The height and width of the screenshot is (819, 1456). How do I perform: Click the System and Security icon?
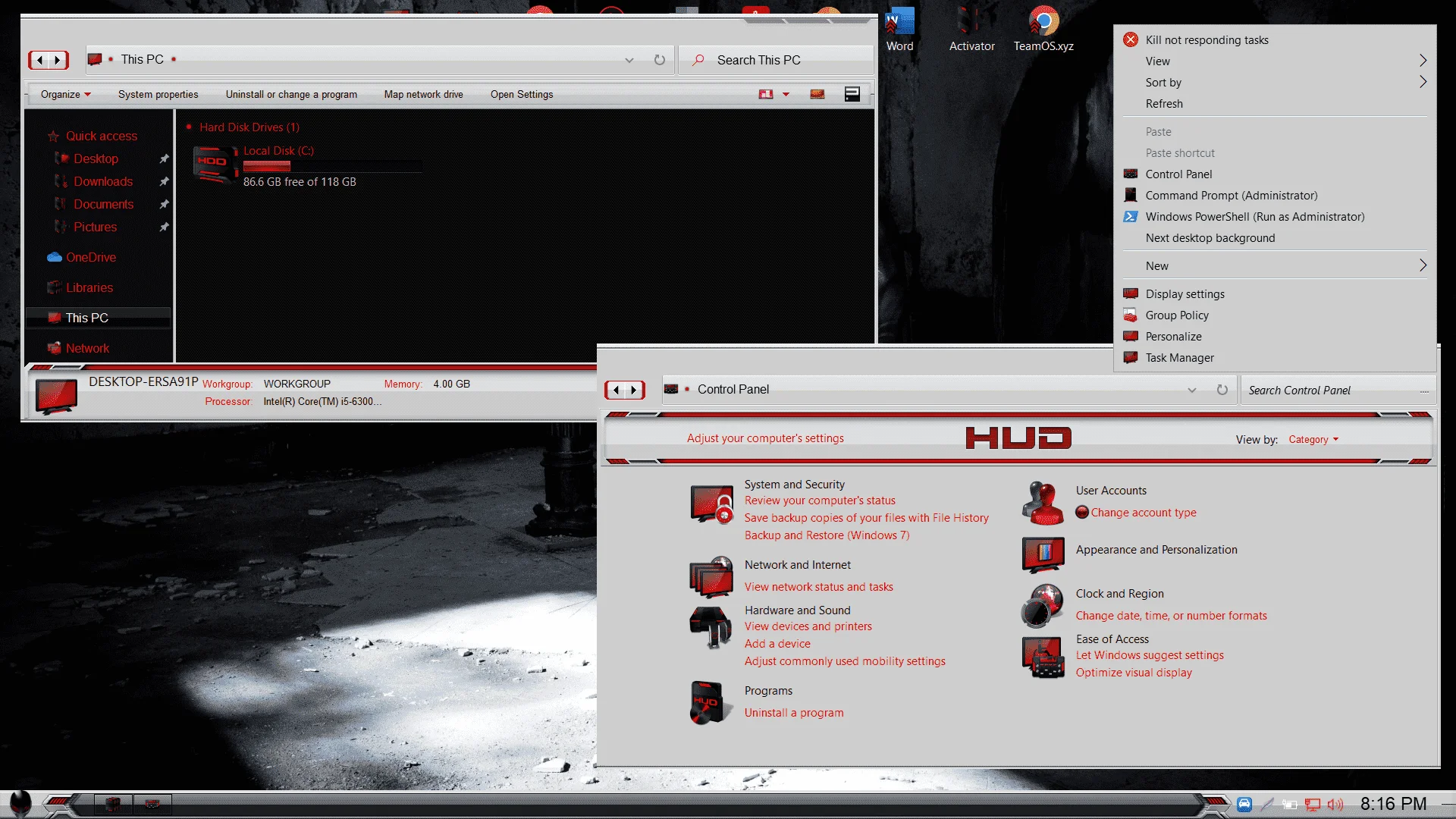pyautogui.click(x=712, y=504)
